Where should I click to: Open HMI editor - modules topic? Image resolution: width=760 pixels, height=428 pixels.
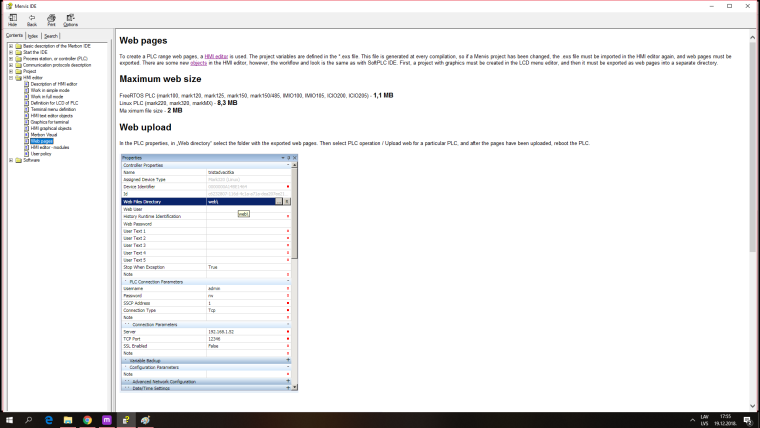tap(50, 147)
